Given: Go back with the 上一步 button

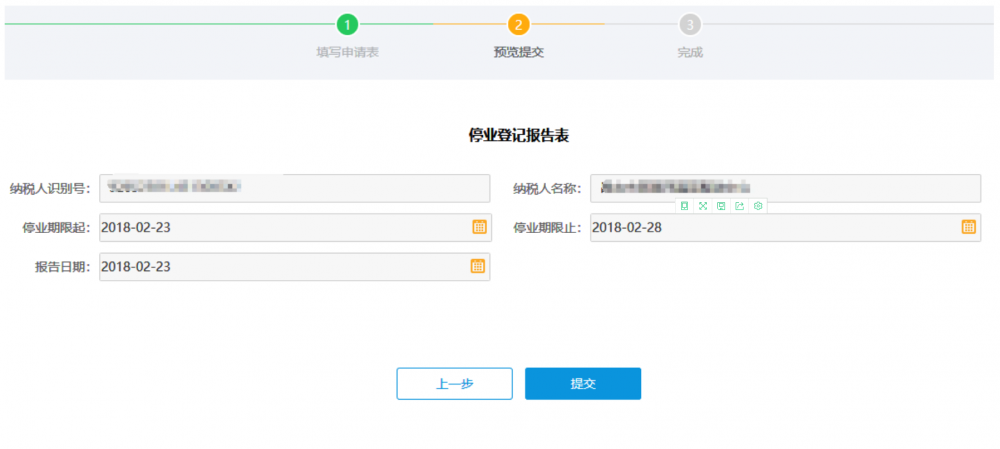Looking at the screenshot, I should point(454,384).
